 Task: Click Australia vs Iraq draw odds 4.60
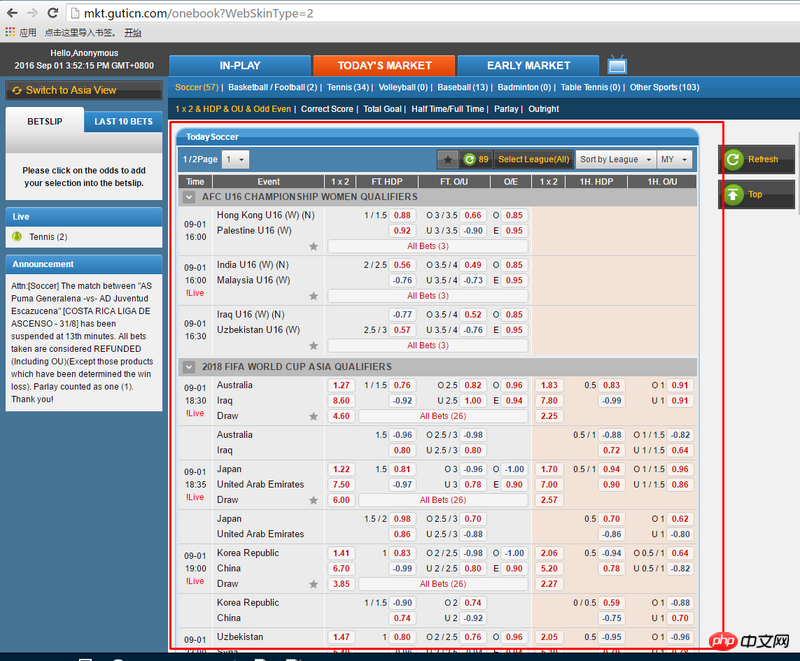pyautogui.click(x=341, y=416)
